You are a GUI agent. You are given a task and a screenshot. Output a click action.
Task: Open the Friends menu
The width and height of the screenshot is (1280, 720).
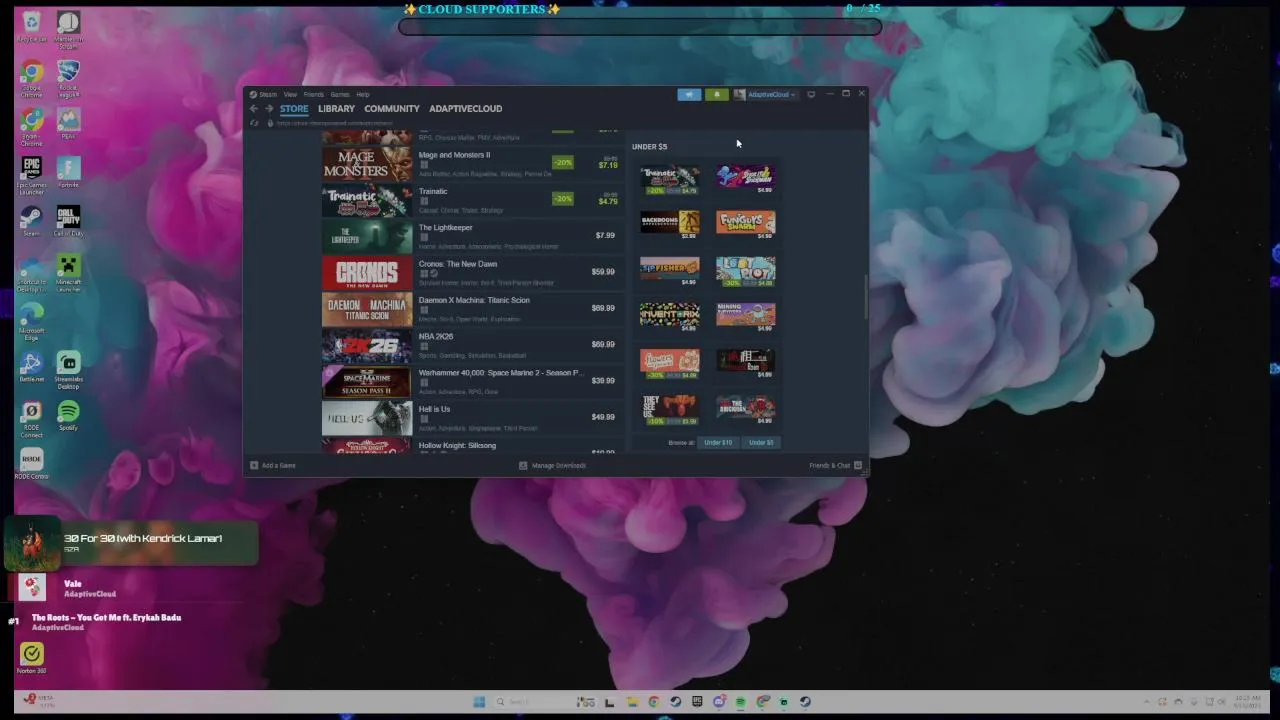(x=314, y=94)
